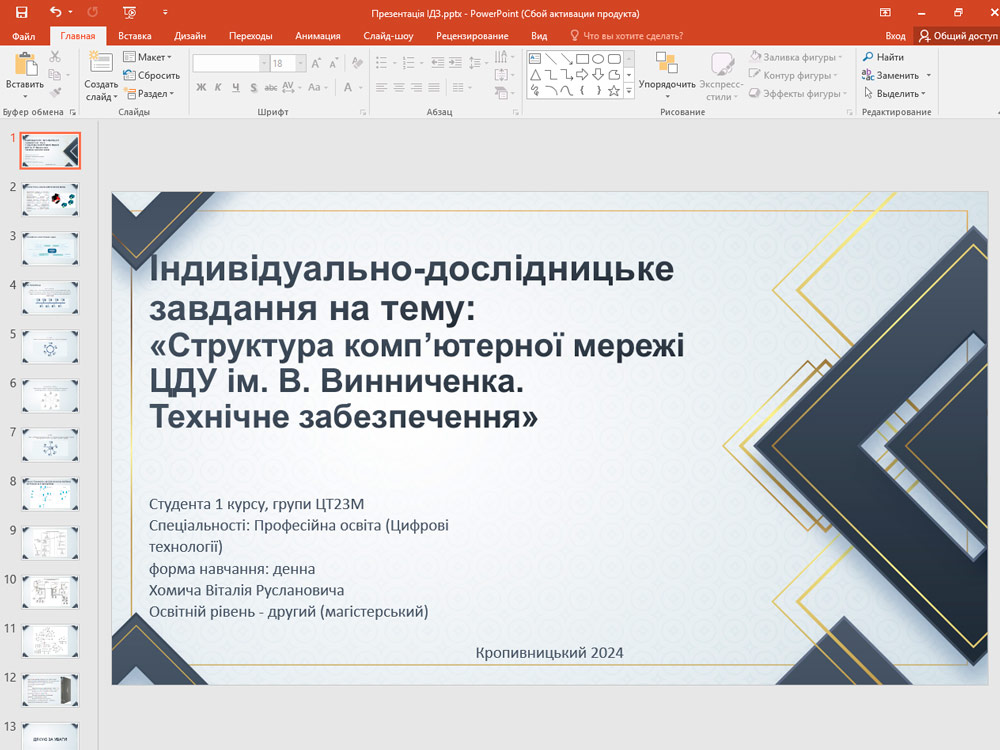Click Find (Найти) magnifier button

(x=883, y=57)
